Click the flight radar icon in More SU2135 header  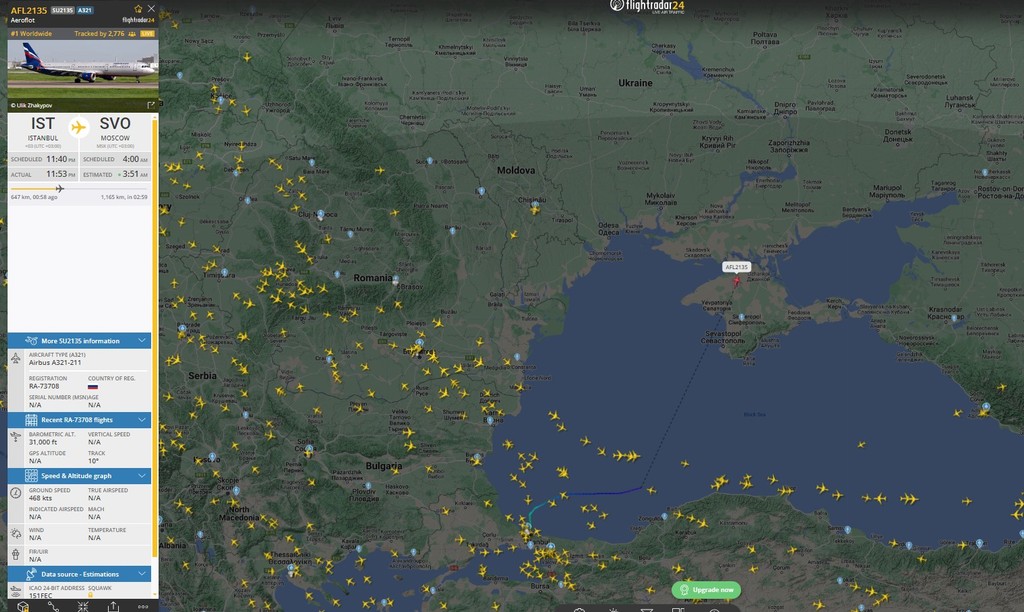[31, 340]
